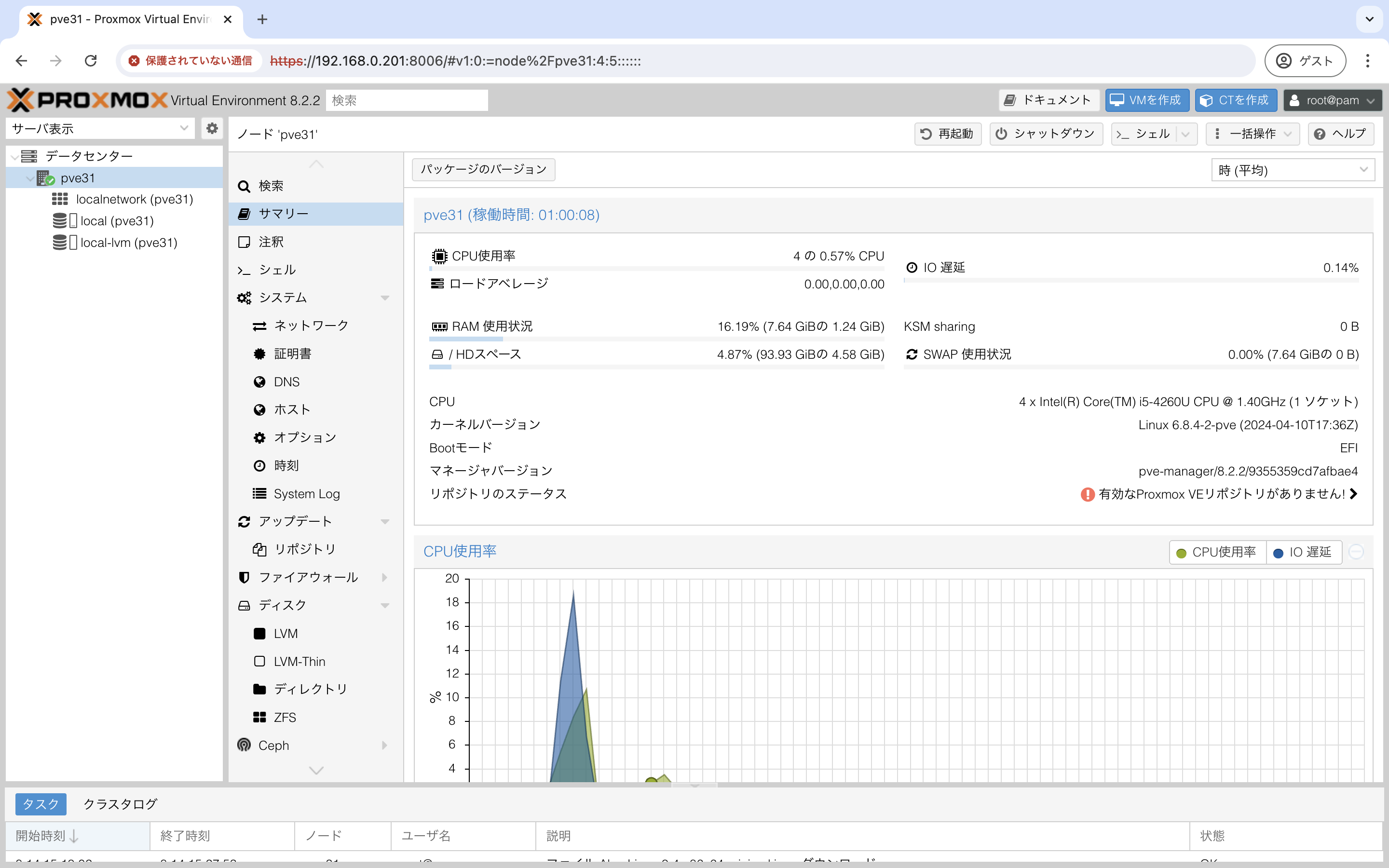Click the パッケージのバージョン button

tap(483, 169)
